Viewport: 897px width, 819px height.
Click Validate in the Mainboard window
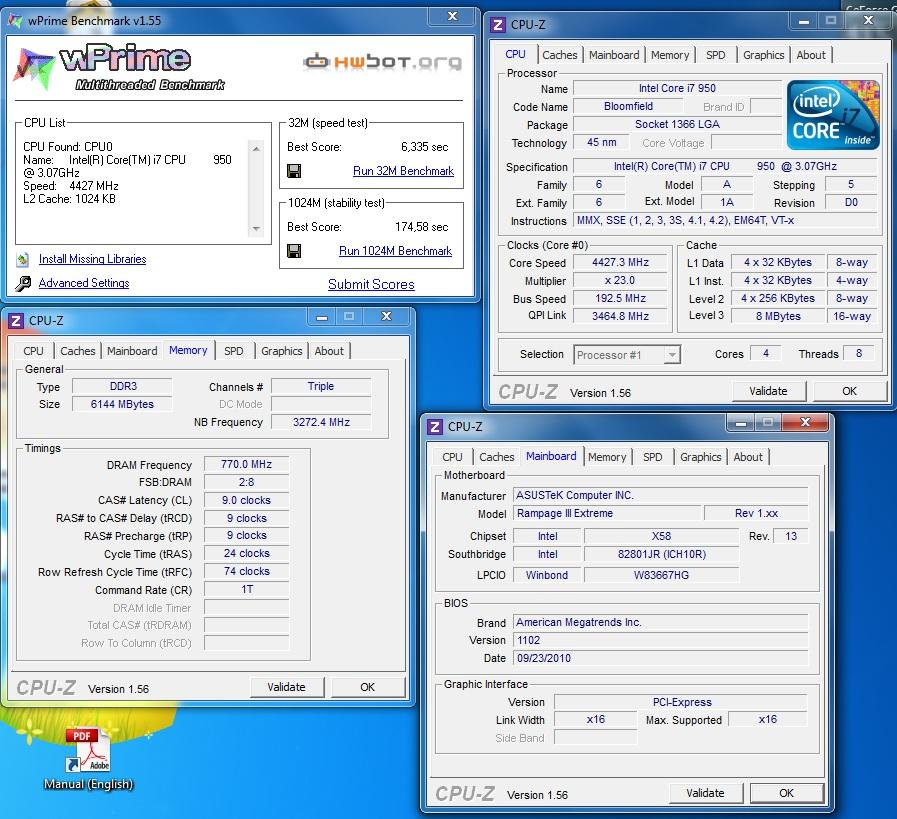coord(705,793)
